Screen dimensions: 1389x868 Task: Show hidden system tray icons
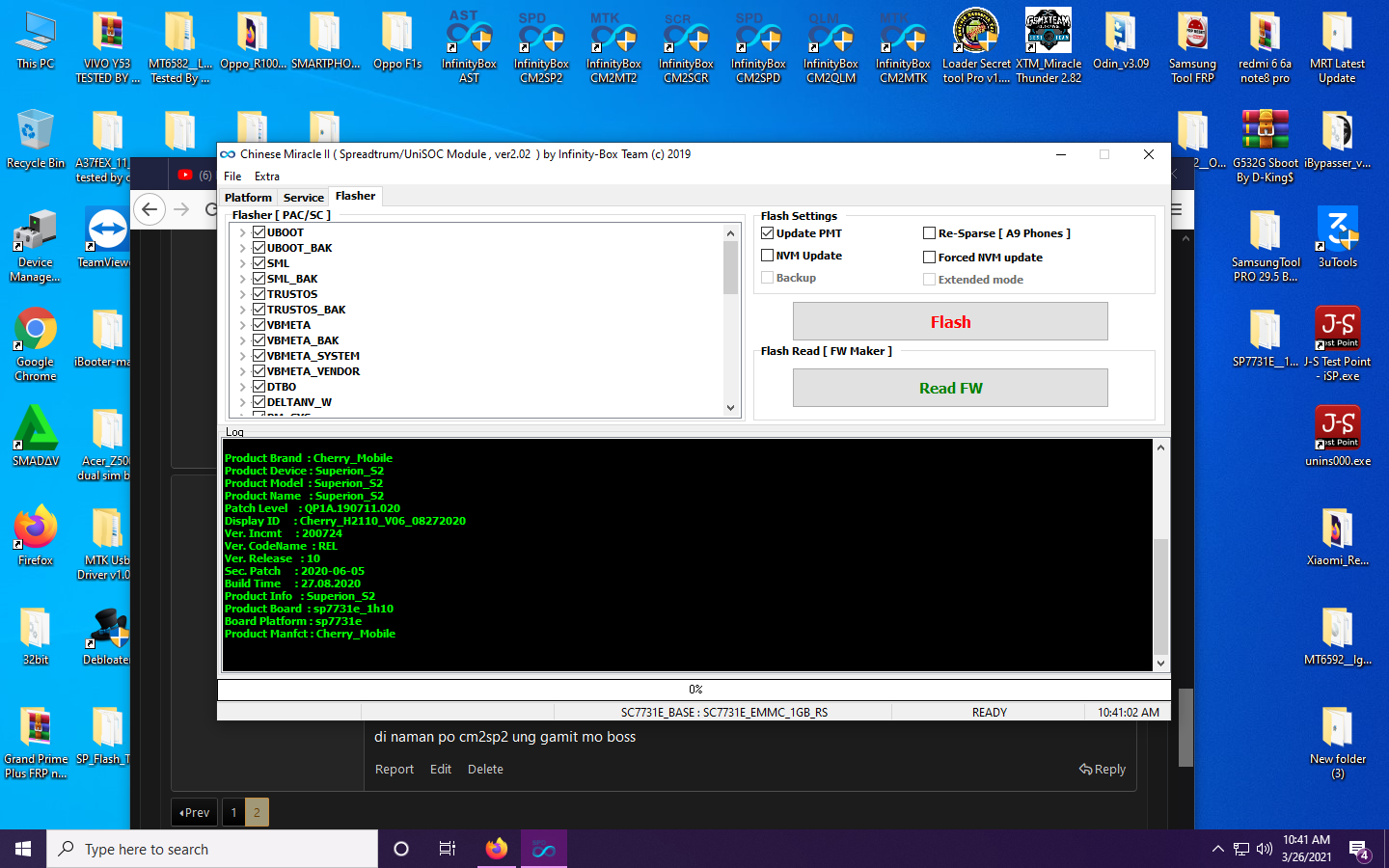1218,849
